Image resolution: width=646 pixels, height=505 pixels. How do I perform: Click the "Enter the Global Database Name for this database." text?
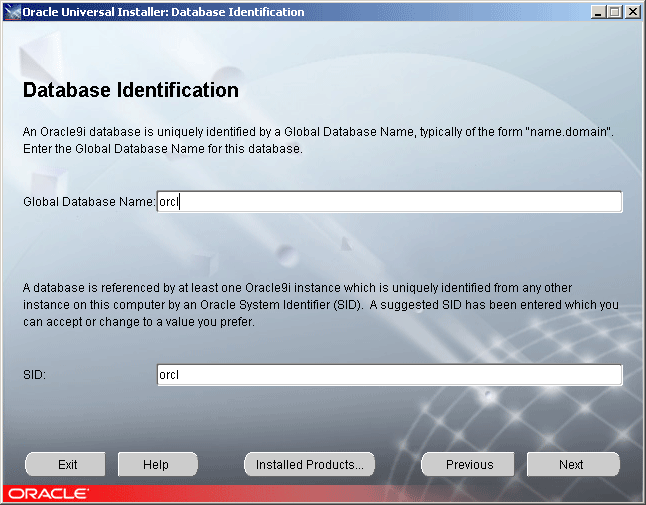point(163,149)
